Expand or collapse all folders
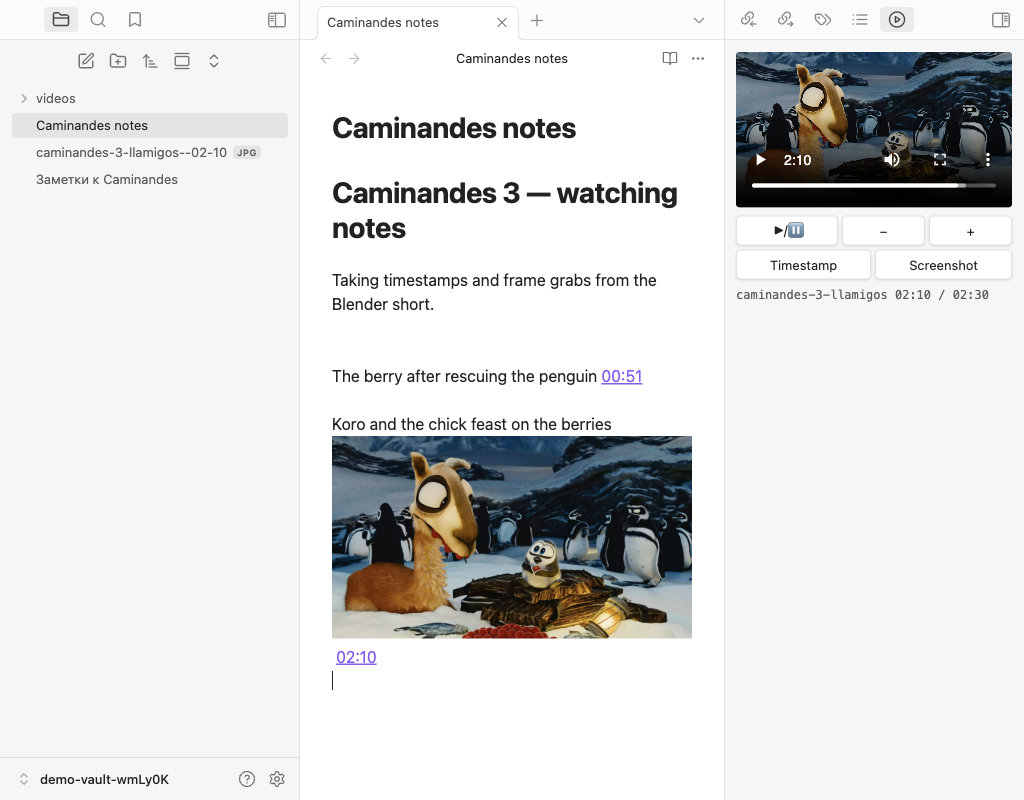The width and height of the screenshot is (1024, 800). pyautogui.click(x=214, y=61)
